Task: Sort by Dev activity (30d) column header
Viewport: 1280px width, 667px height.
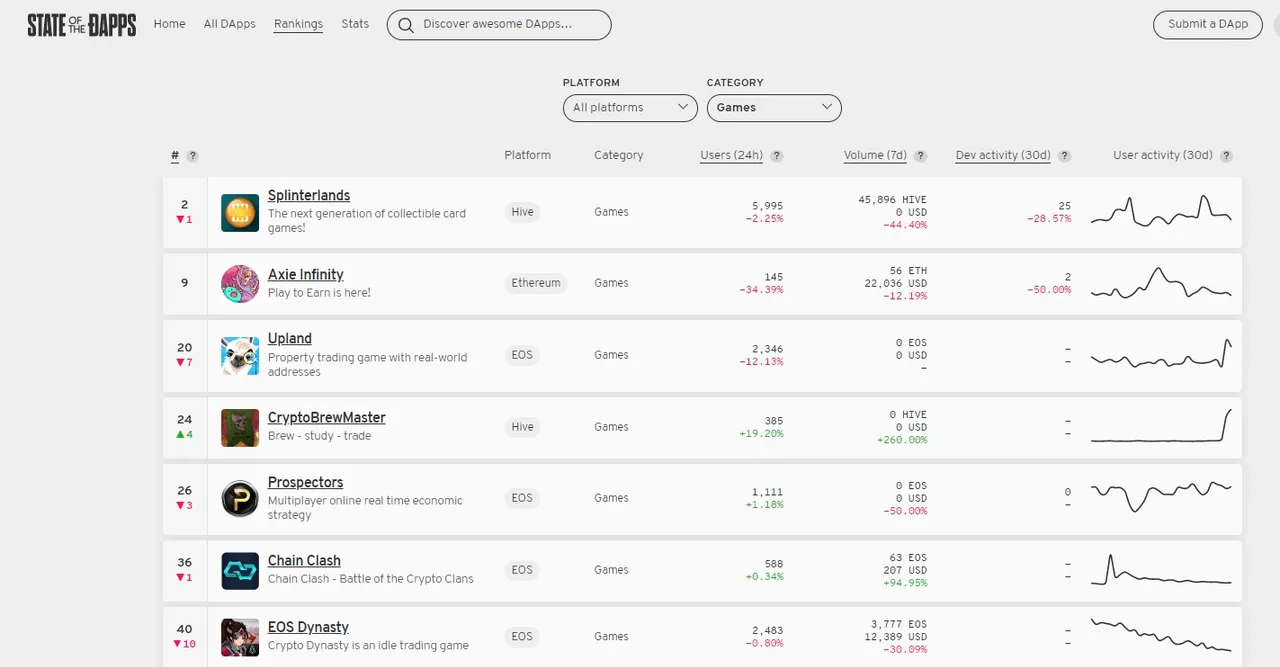Action: coord(1003,155)
